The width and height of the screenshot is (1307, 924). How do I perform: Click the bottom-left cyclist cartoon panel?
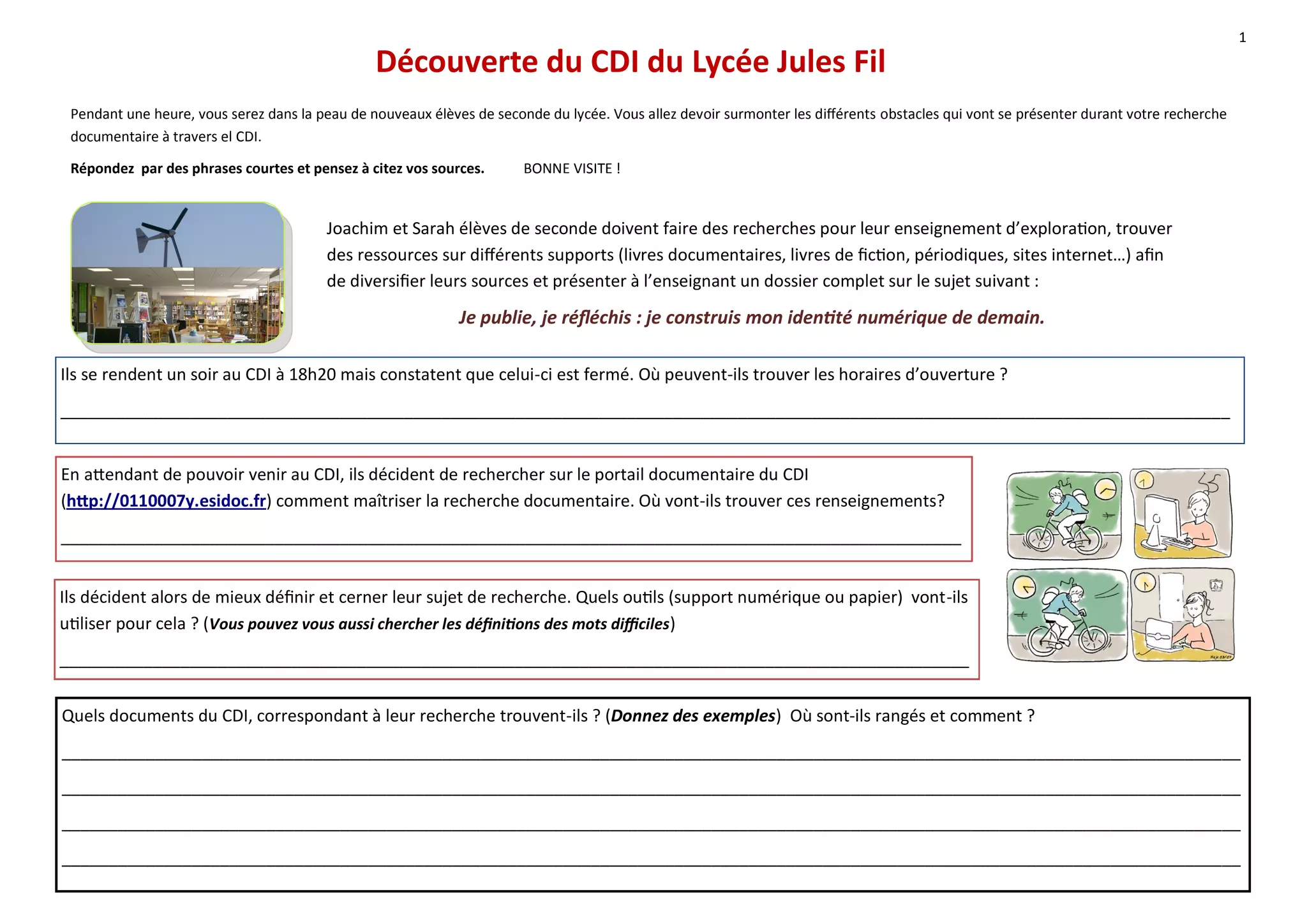(x=1066, y=615)
